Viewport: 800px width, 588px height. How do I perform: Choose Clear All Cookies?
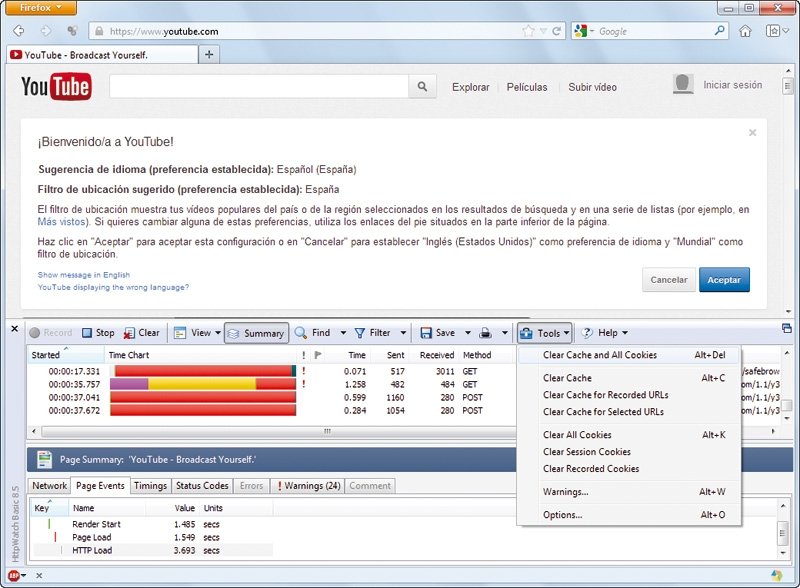pos(629,435)
